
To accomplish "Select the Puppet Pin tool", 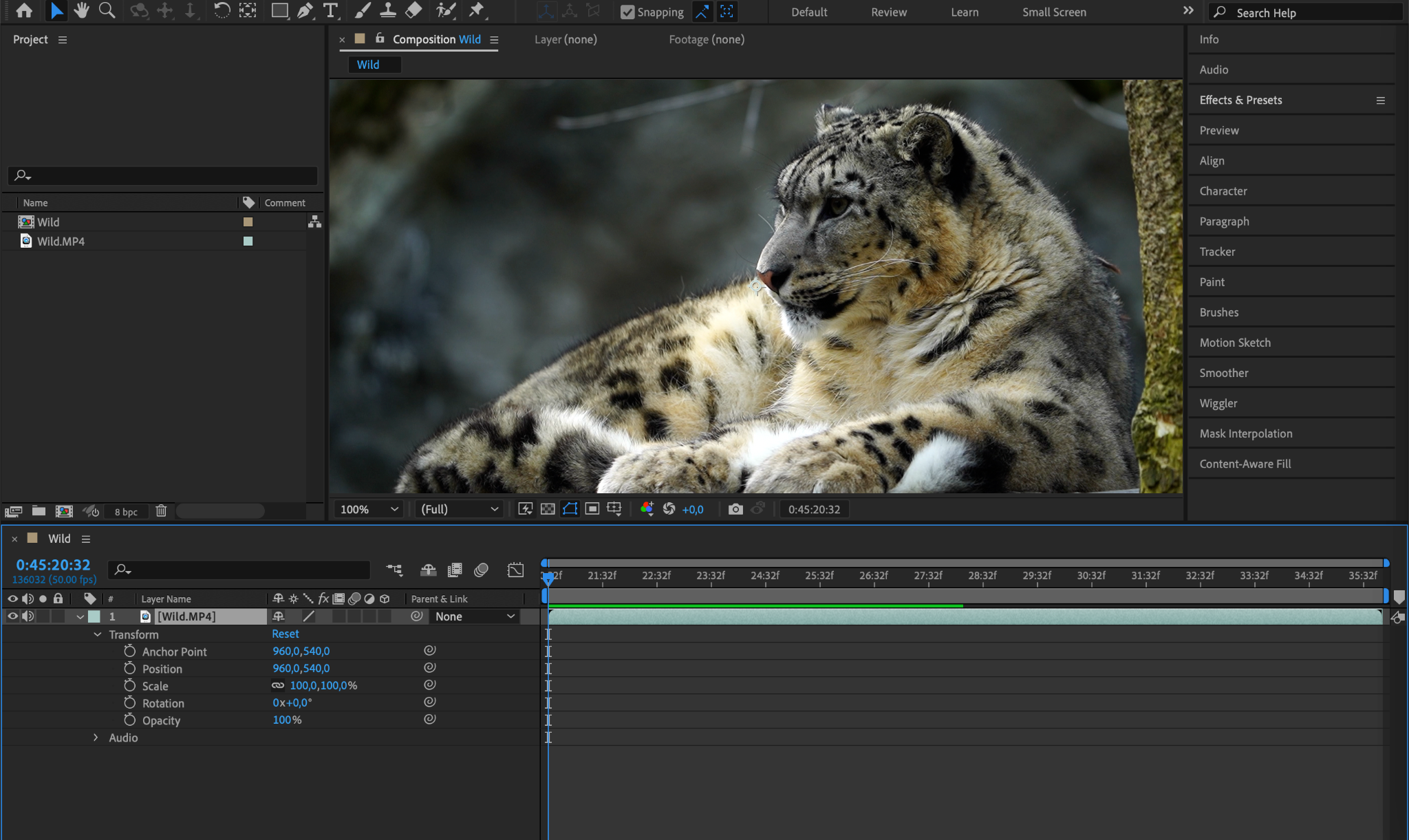I will [x=476, y=10].
